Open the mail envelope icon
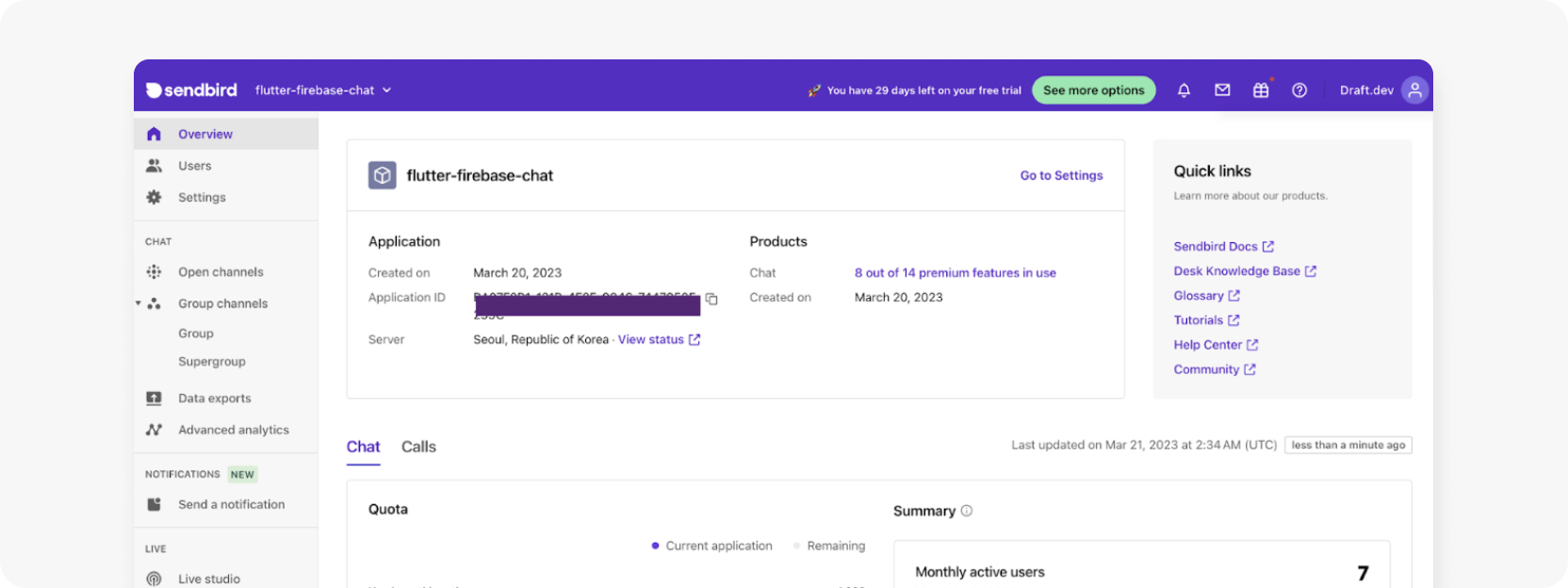The height and width of the screenshot is (588, 1568). (x=1222, y=90)
